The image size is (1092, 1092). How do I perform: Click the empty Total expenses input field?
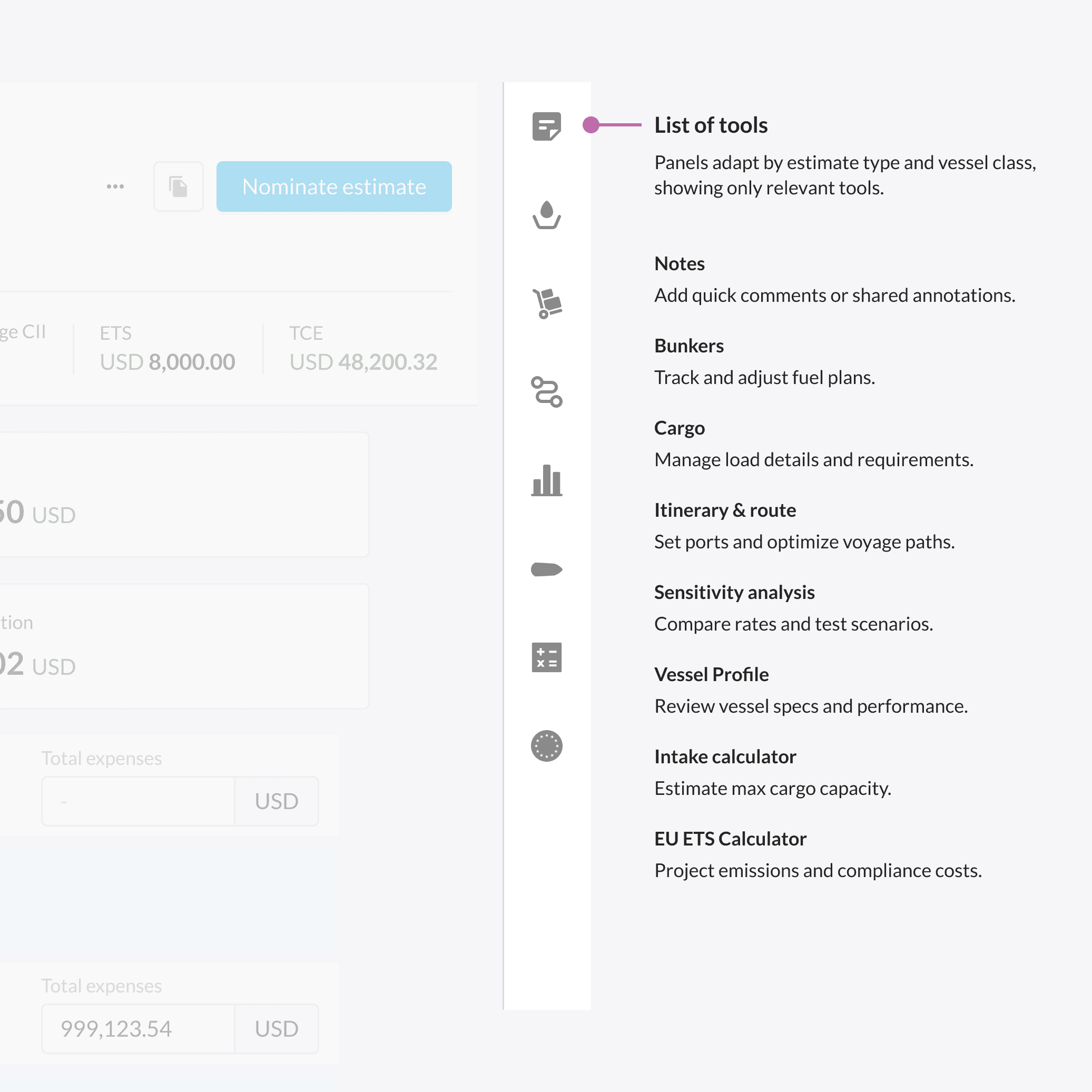pyautogui.click(x=139, y=801)
